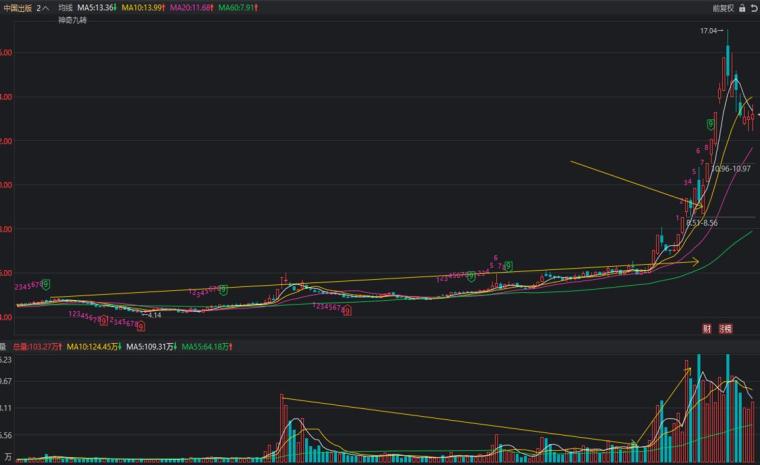Click green shield 9 marker near price peak
The height and width of the screenshot is (465, 760).
pos(710,124)
